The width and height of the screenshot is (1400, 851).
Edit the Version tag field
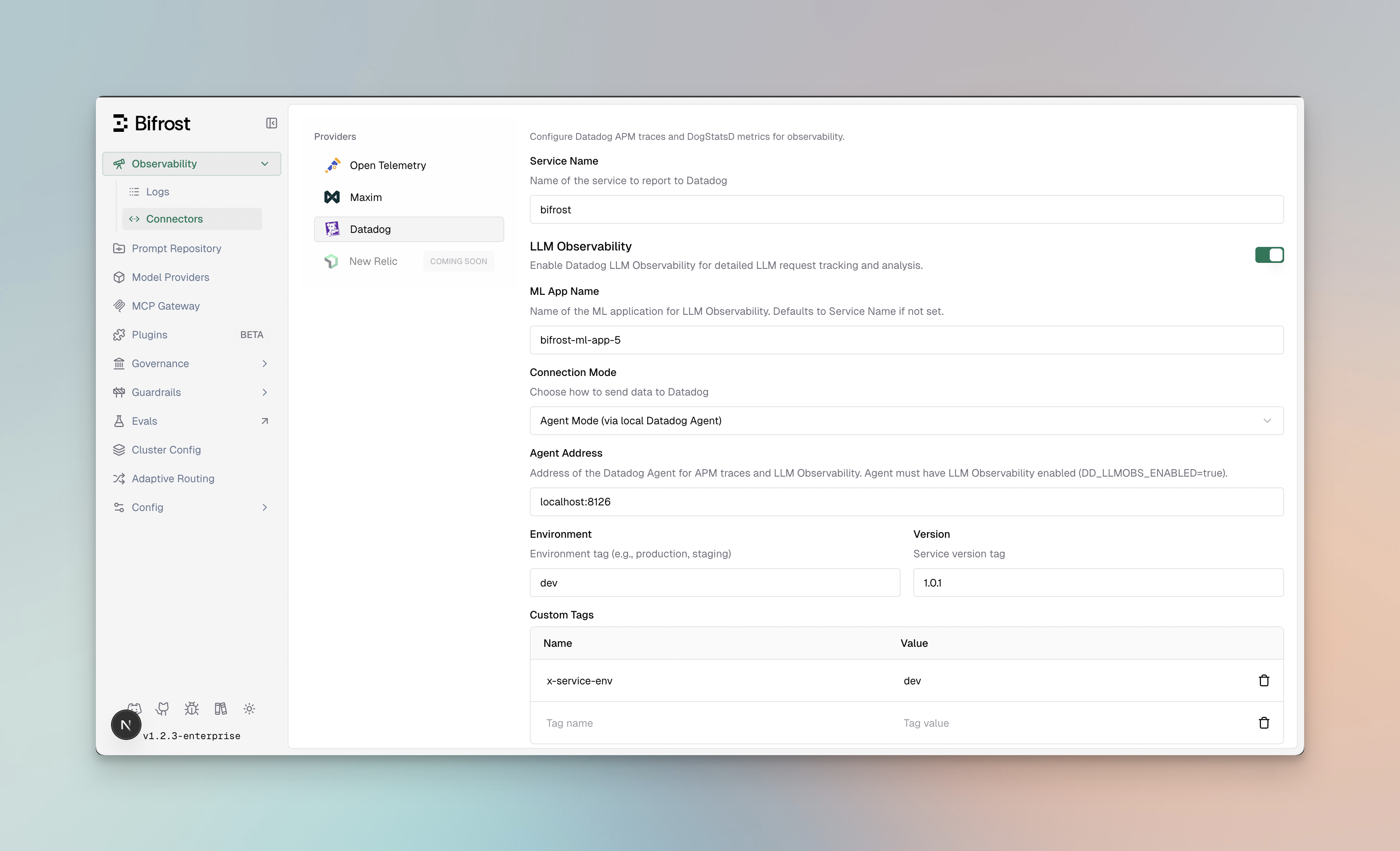(1098, 583)
